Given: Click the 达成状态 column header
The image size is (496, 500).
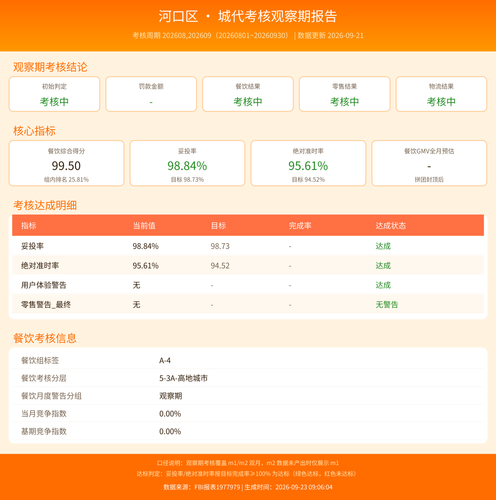Looking at the screenshot, I should (x=391, y=226).
